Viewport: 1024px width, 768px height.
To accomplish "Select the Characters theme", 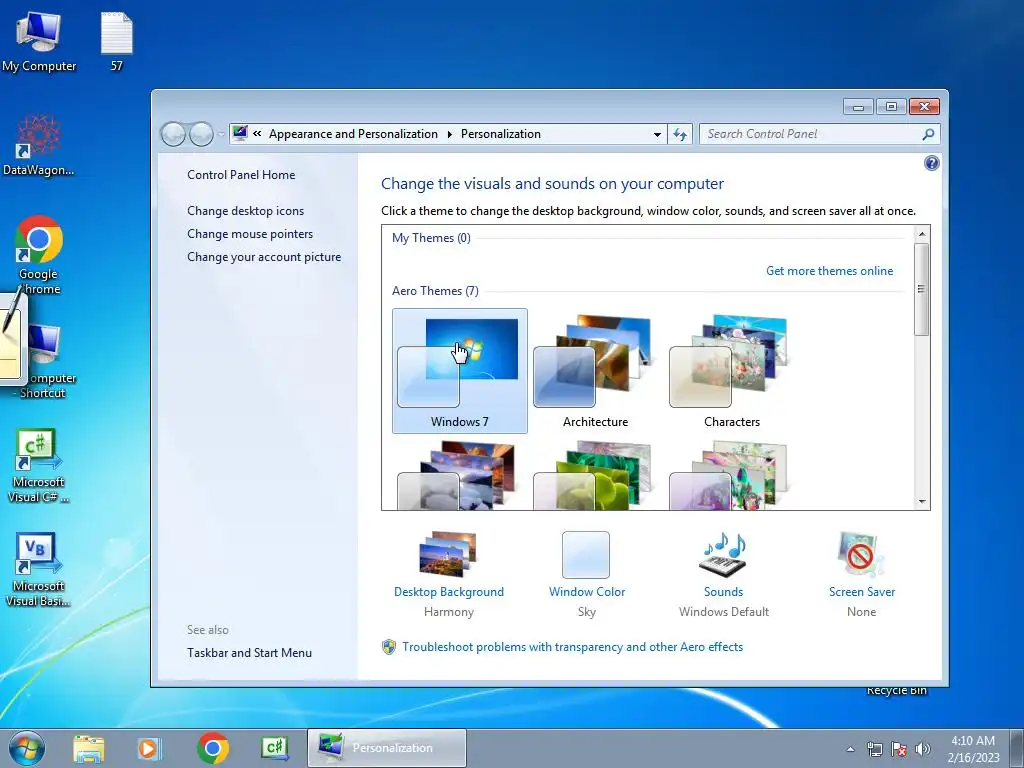I will tap(731, 371).
